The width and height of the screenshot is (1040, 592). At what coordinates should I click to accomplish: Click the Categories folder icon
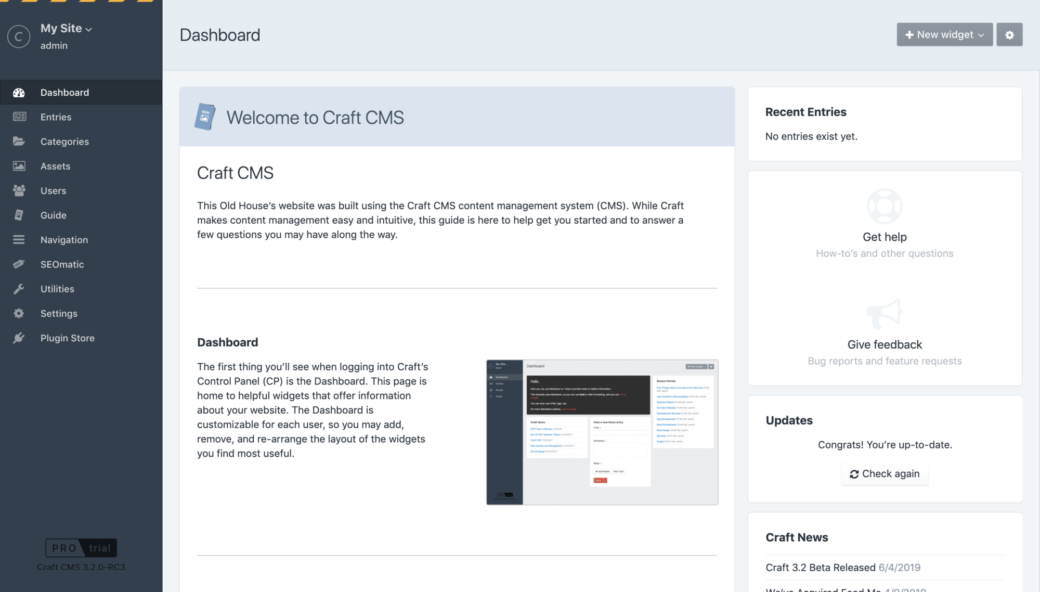click(x=19, y=141)
